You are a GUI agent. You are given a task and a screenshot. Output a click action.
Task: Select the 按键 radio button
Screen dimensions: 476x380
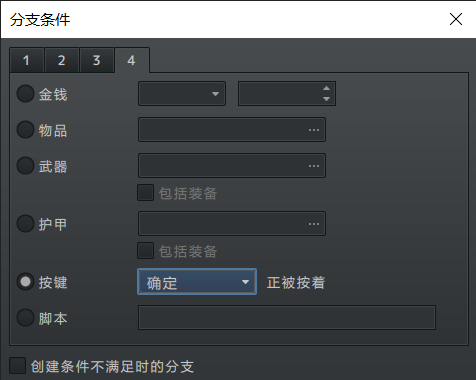pyautogui.click(x=26, y=282)
